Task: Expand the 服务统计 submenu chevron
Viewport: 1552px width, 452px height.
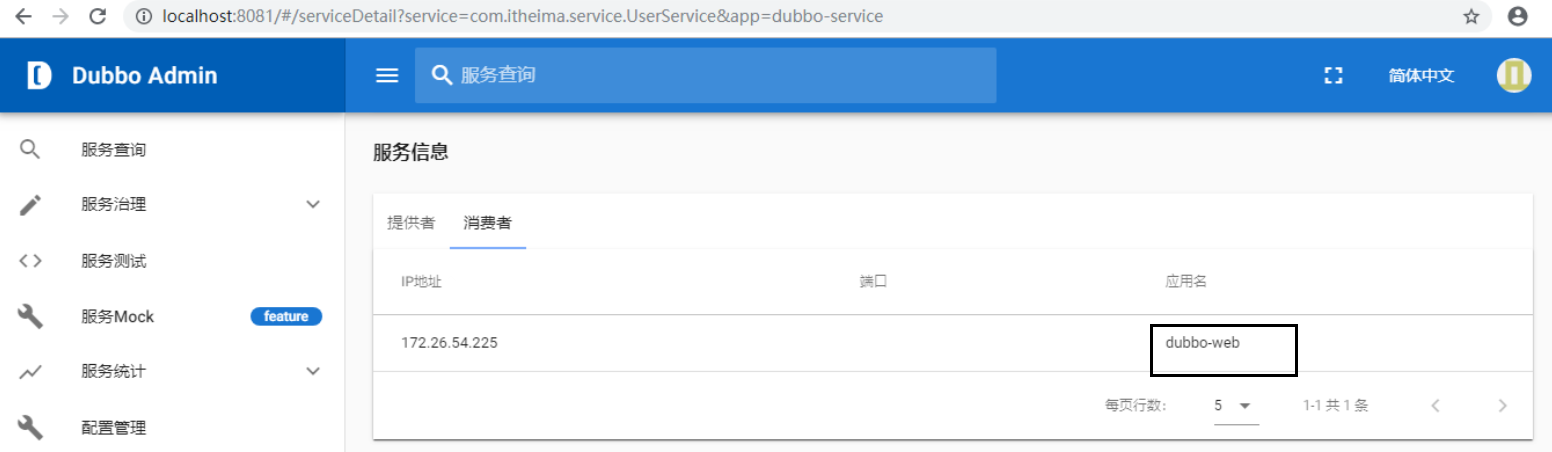Action: [313, 372]
